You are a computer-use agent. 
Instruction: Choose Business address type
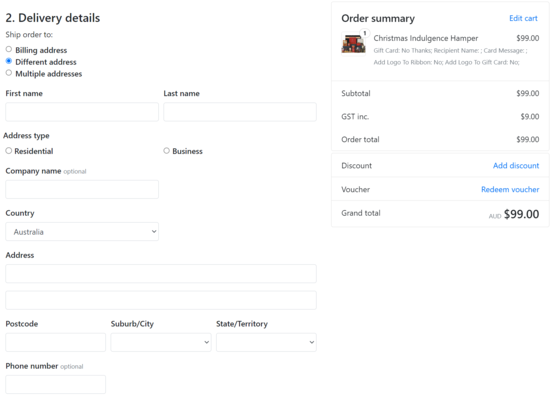167,151
